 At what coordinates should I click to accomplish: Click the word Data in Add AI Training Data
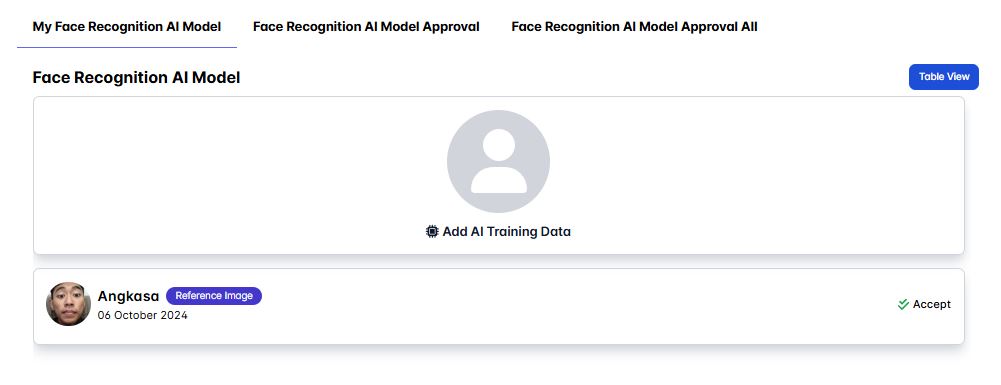555,231
